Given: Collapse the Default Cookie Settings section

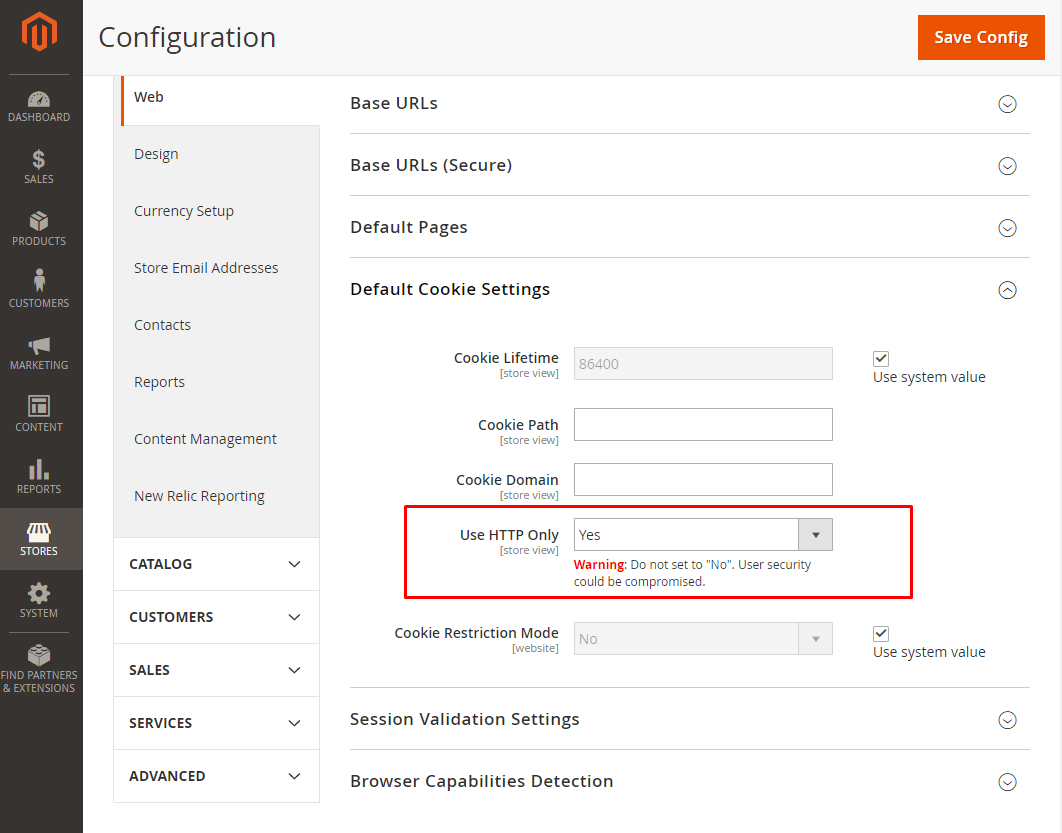Looking at the screenshot, I should tap(1007, 290).
